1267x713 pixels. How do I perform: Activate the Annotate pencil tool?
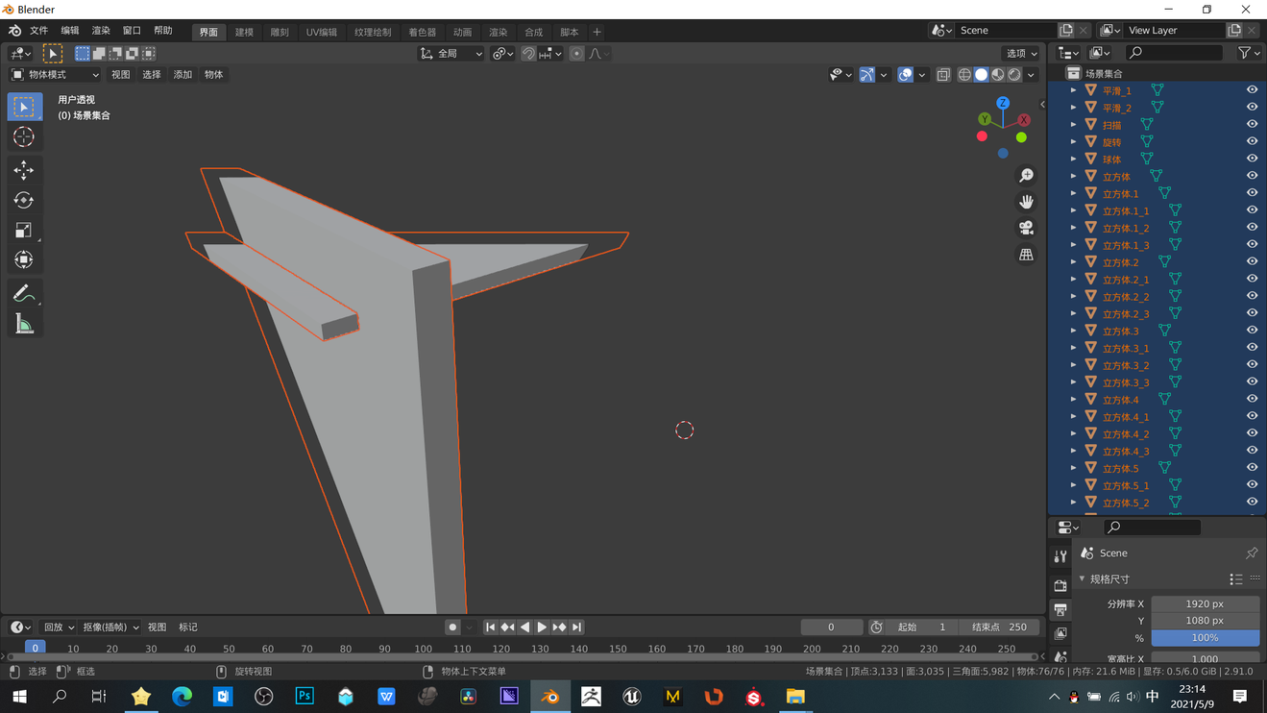24,294
